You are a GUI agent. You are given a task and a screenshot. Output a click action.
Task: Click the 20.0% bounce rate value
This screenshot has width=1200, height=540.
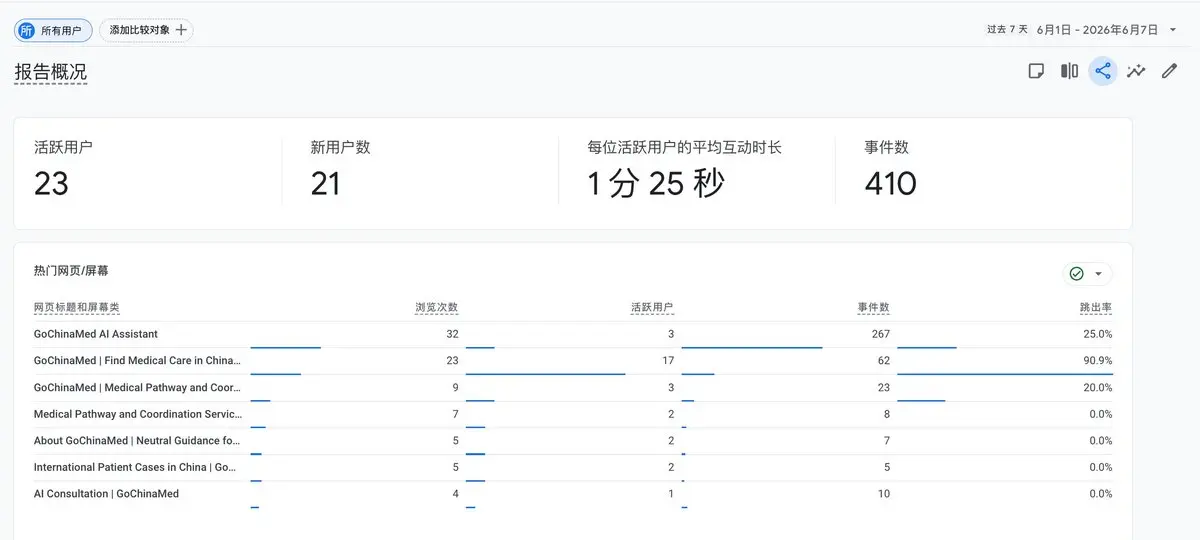pos(1098,387)
